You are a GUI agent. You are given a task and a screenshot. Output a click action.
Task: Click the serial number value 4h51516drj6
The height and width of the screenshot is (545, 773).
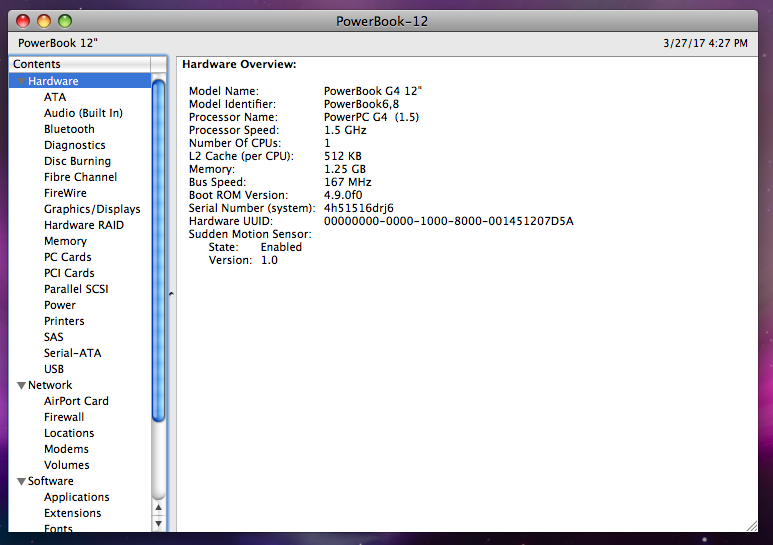[x=358, y=208]
